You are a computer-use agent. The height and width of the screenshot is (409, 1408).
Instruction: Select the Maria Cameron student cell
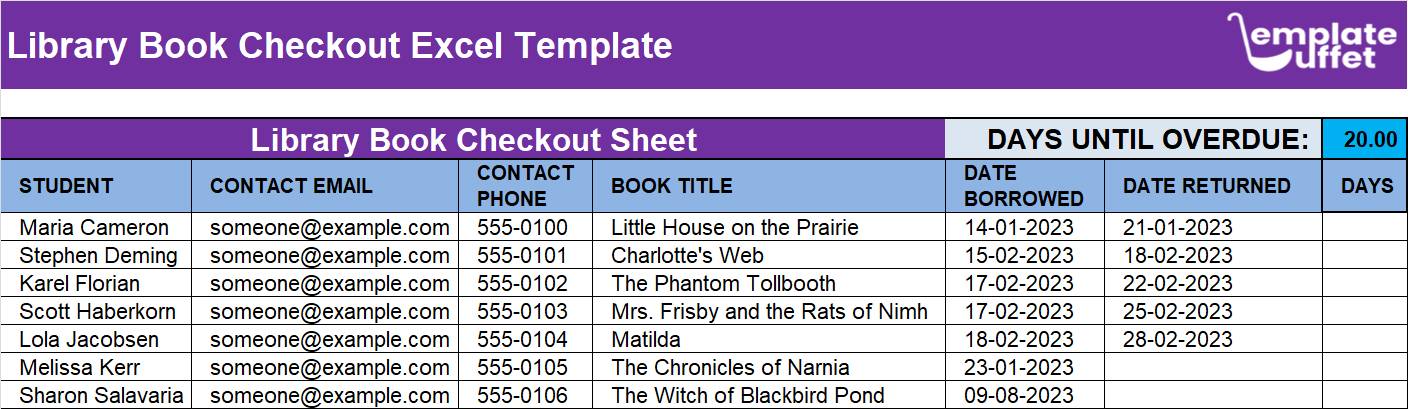96,227
